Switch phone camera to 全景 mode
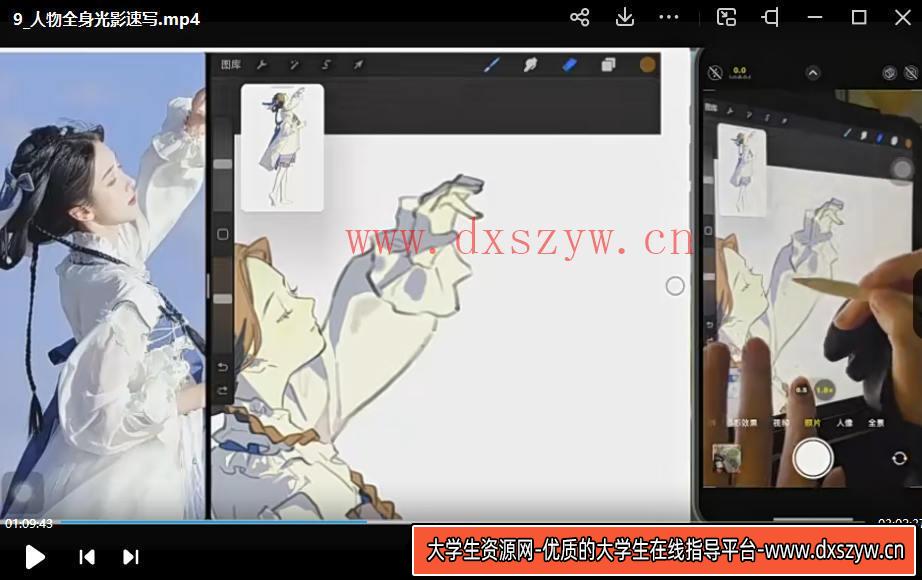Screen dimensions: 922x580 click(x=876, y=422)
